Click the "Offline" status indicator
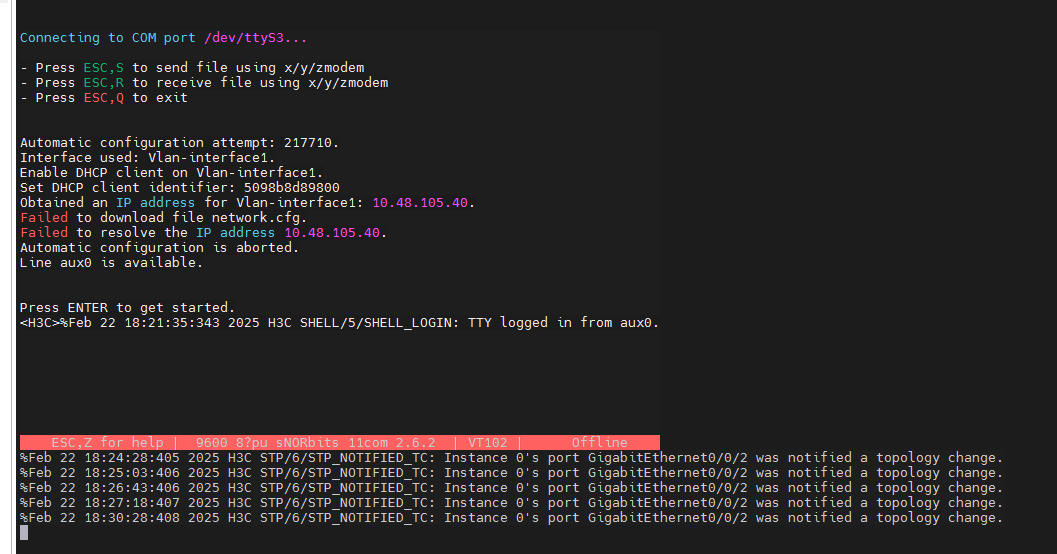Image resolution: width=1057 pixels, height=554 pixels. [599, 442]
